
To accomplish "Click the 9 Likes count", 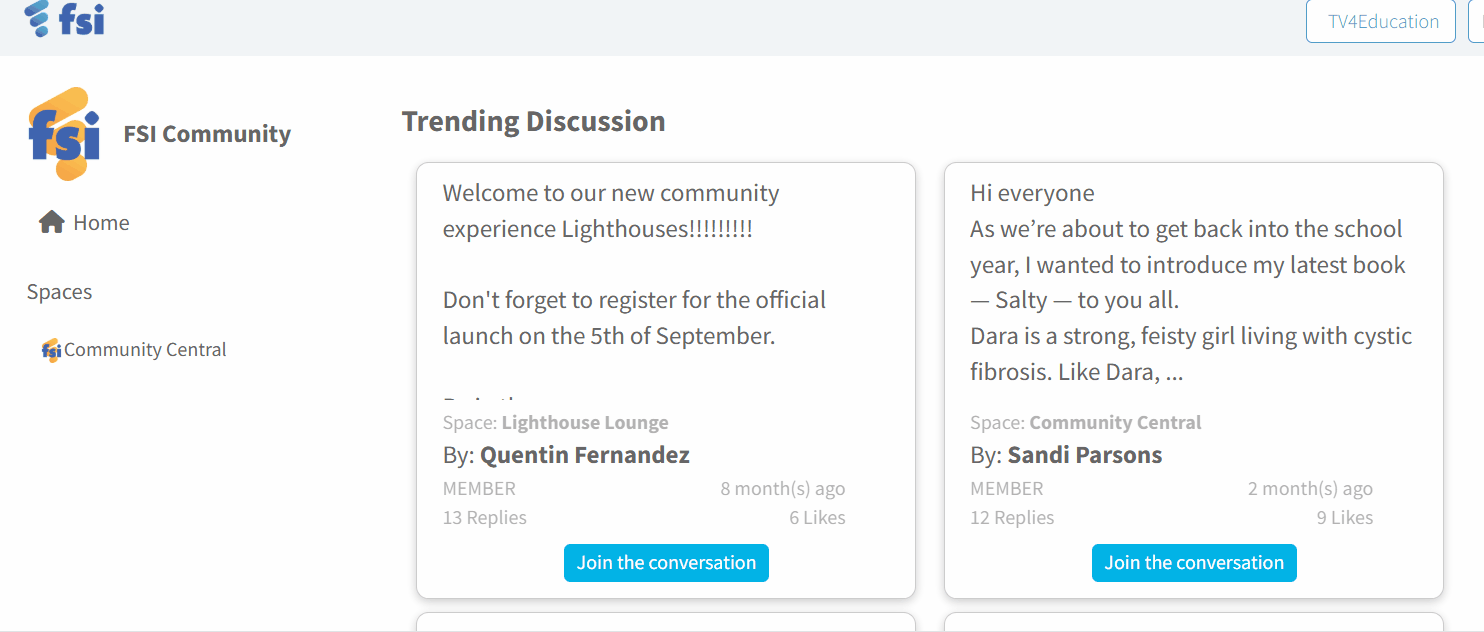I will tap(1344, 518).
